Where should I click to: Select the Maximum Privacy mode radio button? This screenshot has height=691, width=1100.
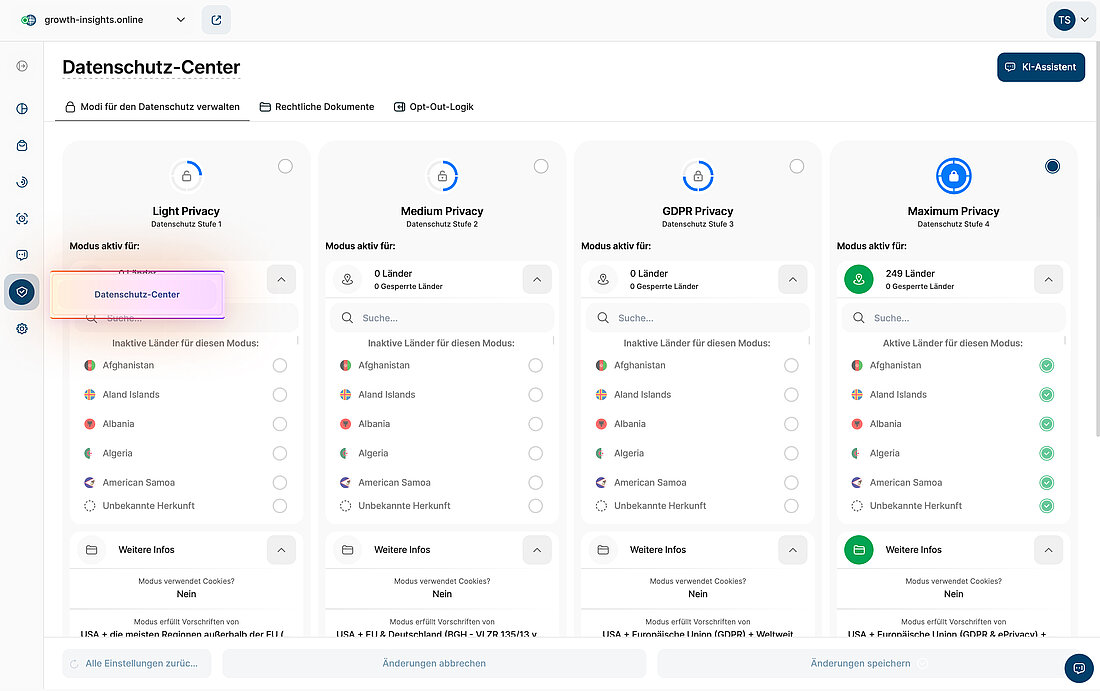click(x=1052, y=166)
